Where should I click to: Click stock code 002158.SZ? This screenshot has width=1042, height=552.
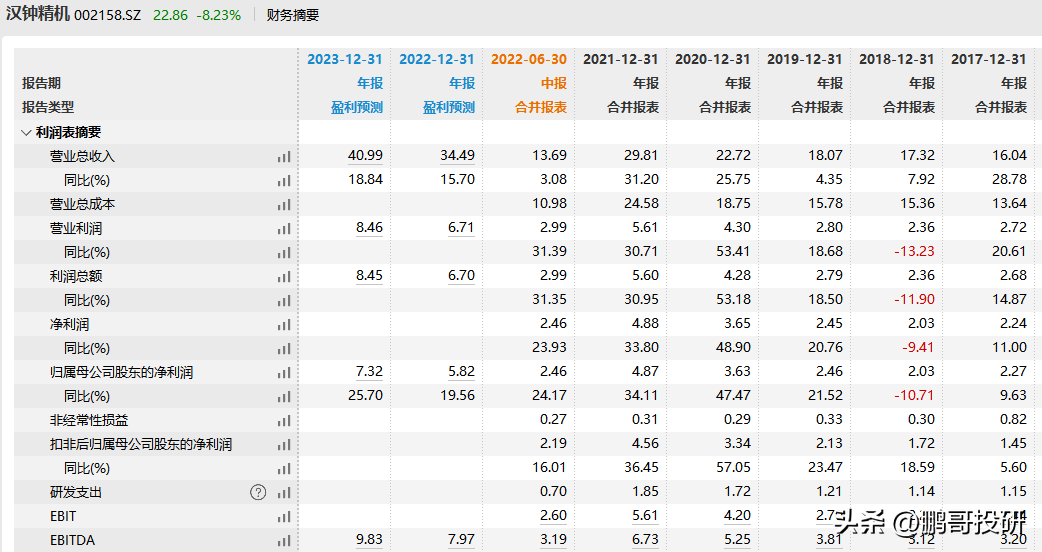pos(108,15)
